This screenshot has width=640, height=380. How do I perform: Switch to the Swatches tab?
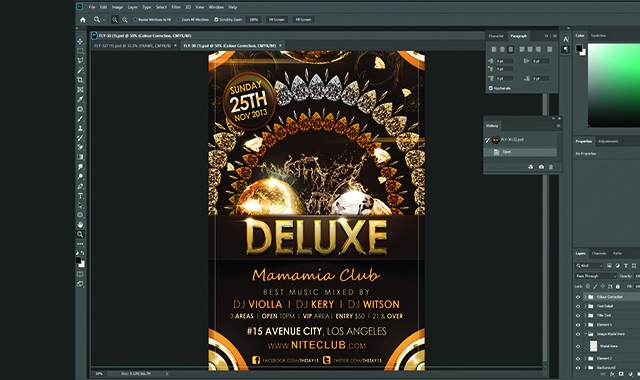coord(598,36)
